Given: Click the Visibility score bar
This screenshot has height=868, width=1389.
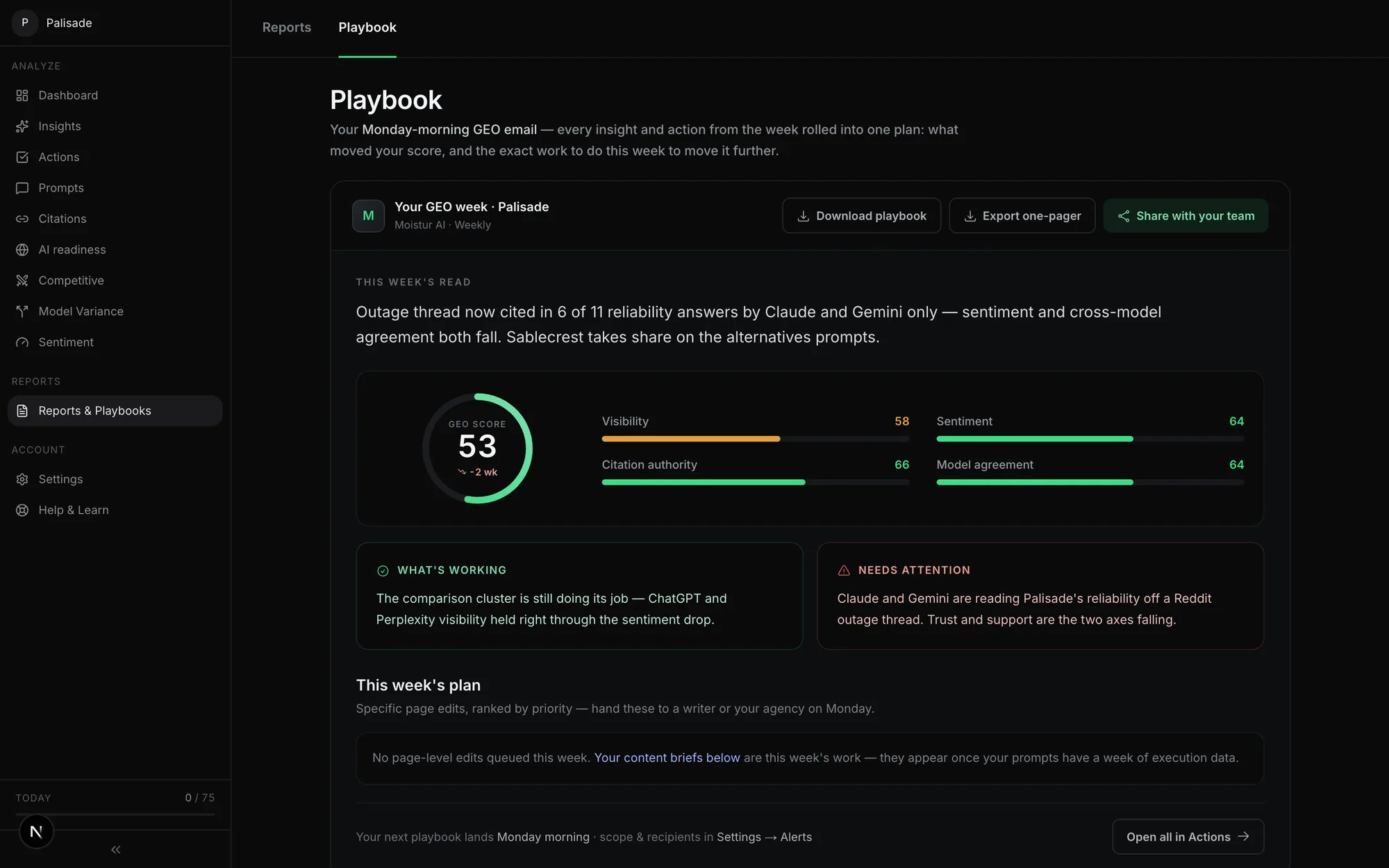Looking at the screenshot, I should click(756, 439).
